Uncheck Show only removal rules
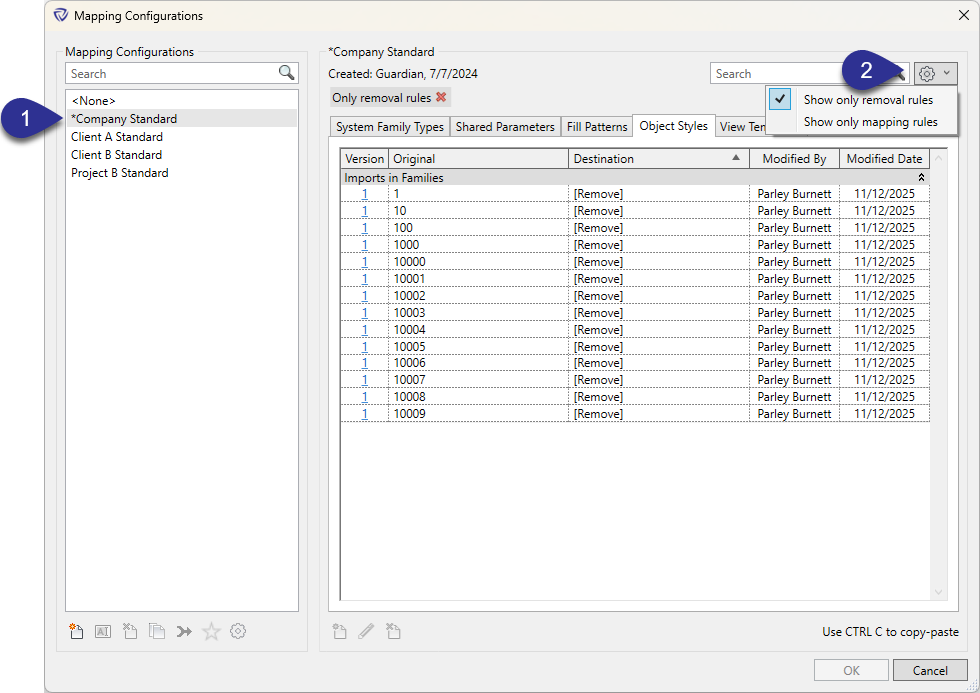980x693 pixels. 862,100
